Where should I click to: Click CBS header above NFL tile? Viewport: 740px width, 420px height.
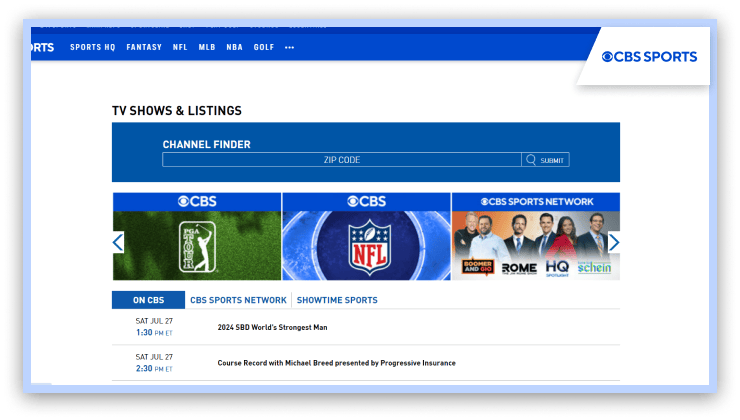(366, 202)
